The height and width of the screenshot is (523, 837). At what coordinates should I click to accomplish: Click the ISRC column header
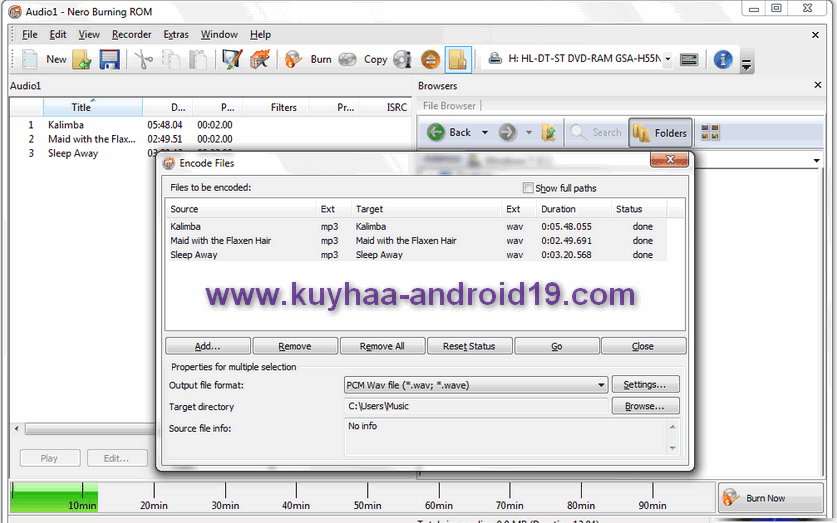tap(384, 107)
